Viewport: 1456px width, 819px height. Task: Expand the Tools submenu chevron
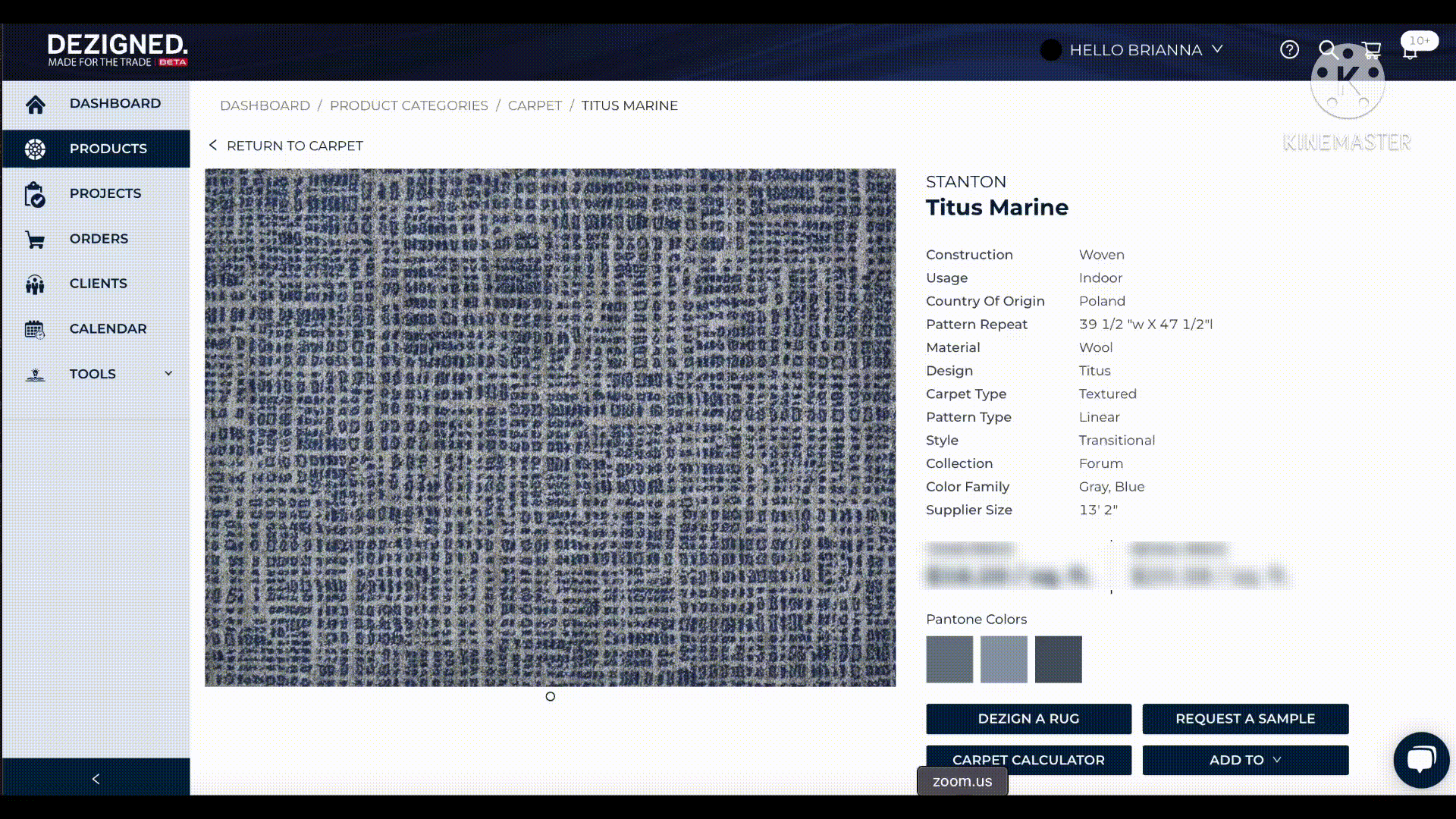pos(168,373)
